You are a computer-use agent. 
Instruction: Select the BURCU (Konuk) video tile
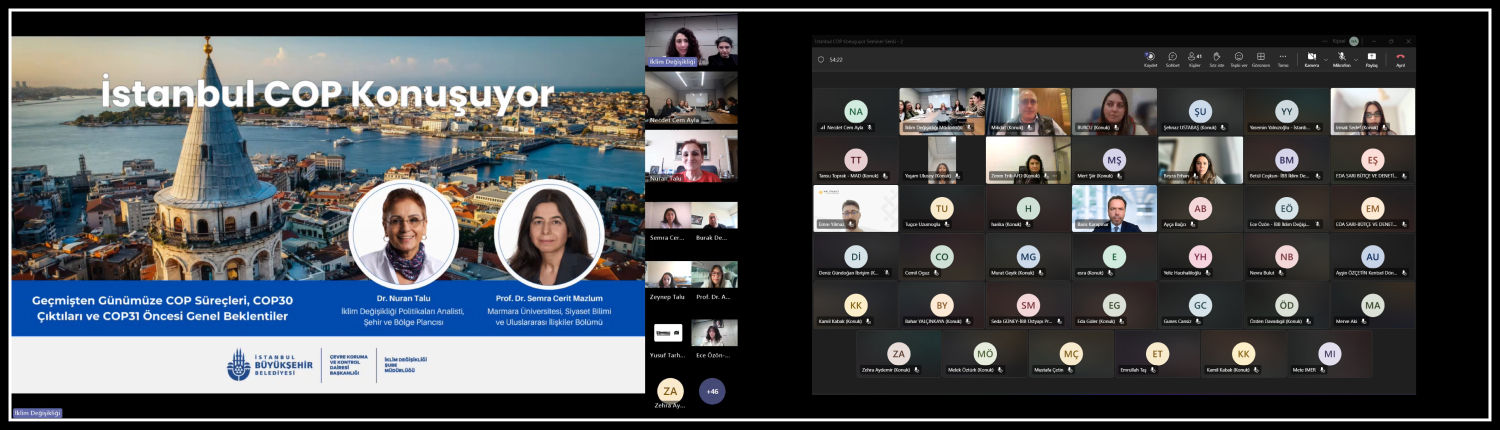coord(1114,111)
